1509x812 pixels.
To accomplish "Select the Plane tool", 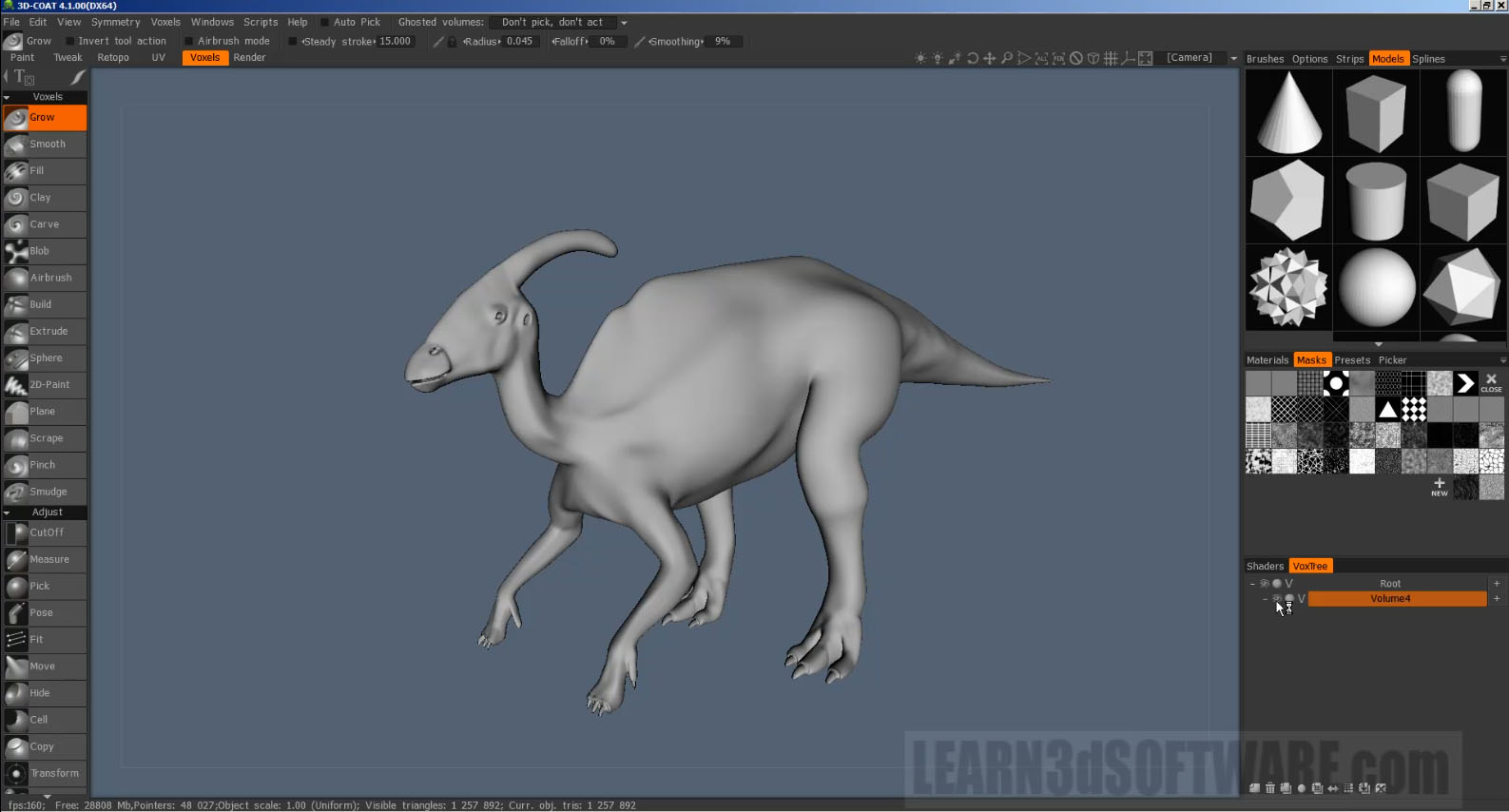I will 45,412.
